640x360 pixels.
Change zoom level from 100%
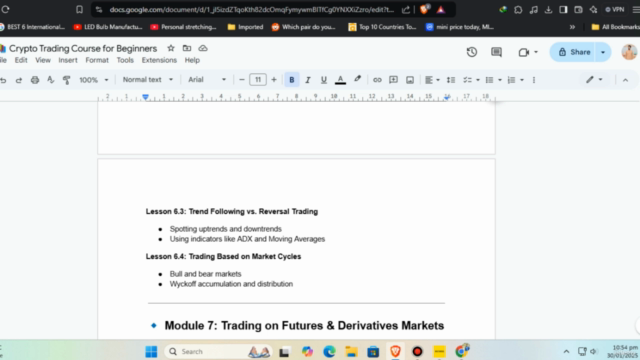93,80
